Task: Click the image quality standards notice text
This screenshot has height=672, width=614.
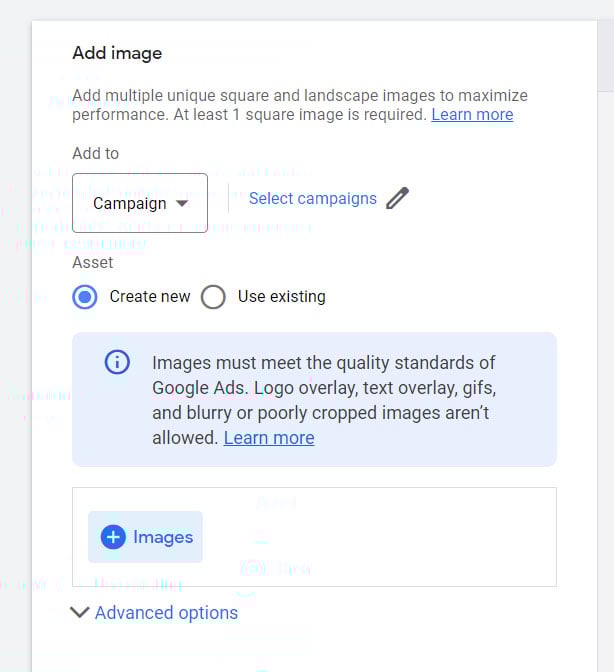Action: click(x=323, y=387)
